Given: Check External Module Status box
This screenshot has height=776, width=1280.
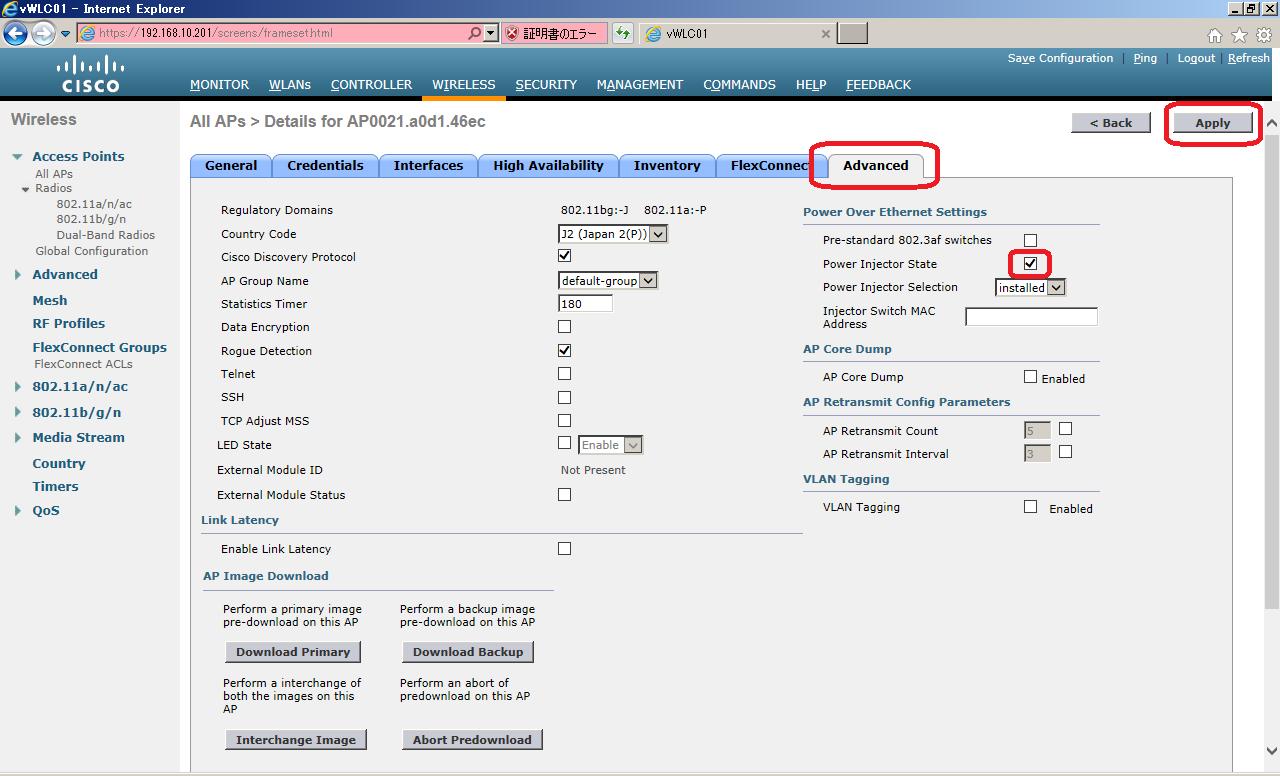Looking at the screenshot, I should point(564,494).
